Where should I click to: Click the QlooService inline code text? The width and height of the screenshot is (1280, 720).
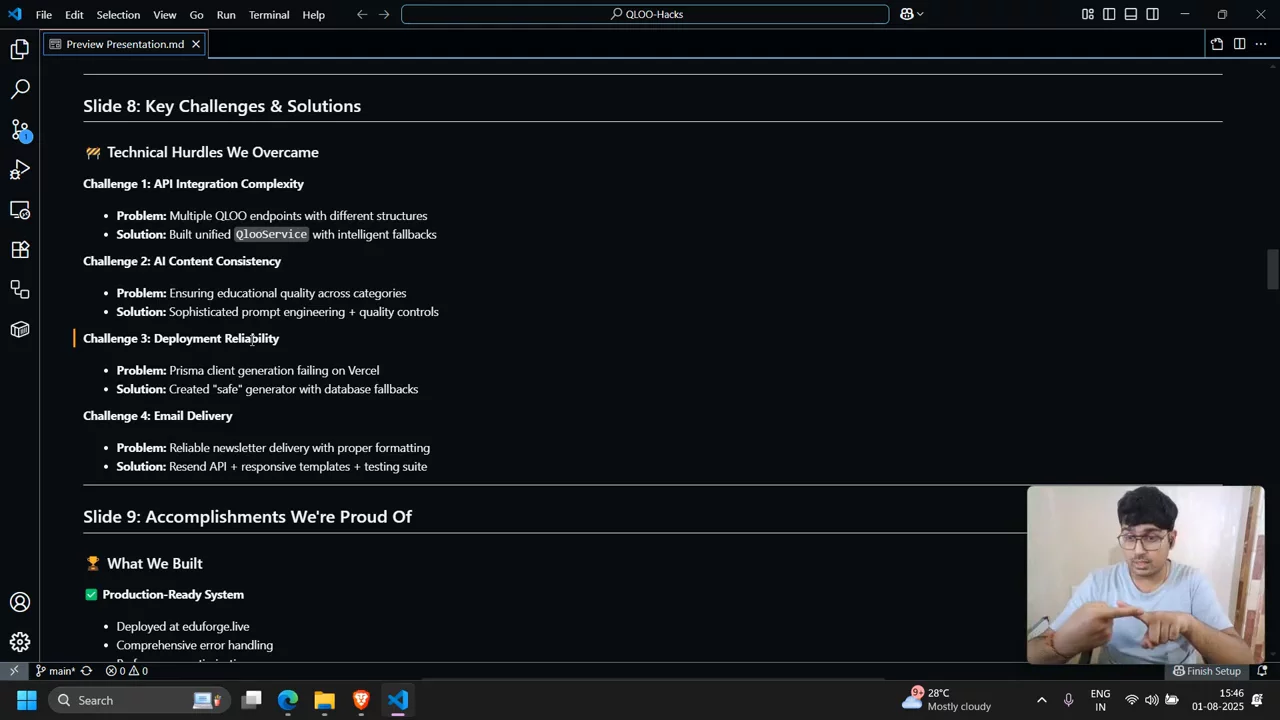[x=271, y=234]
